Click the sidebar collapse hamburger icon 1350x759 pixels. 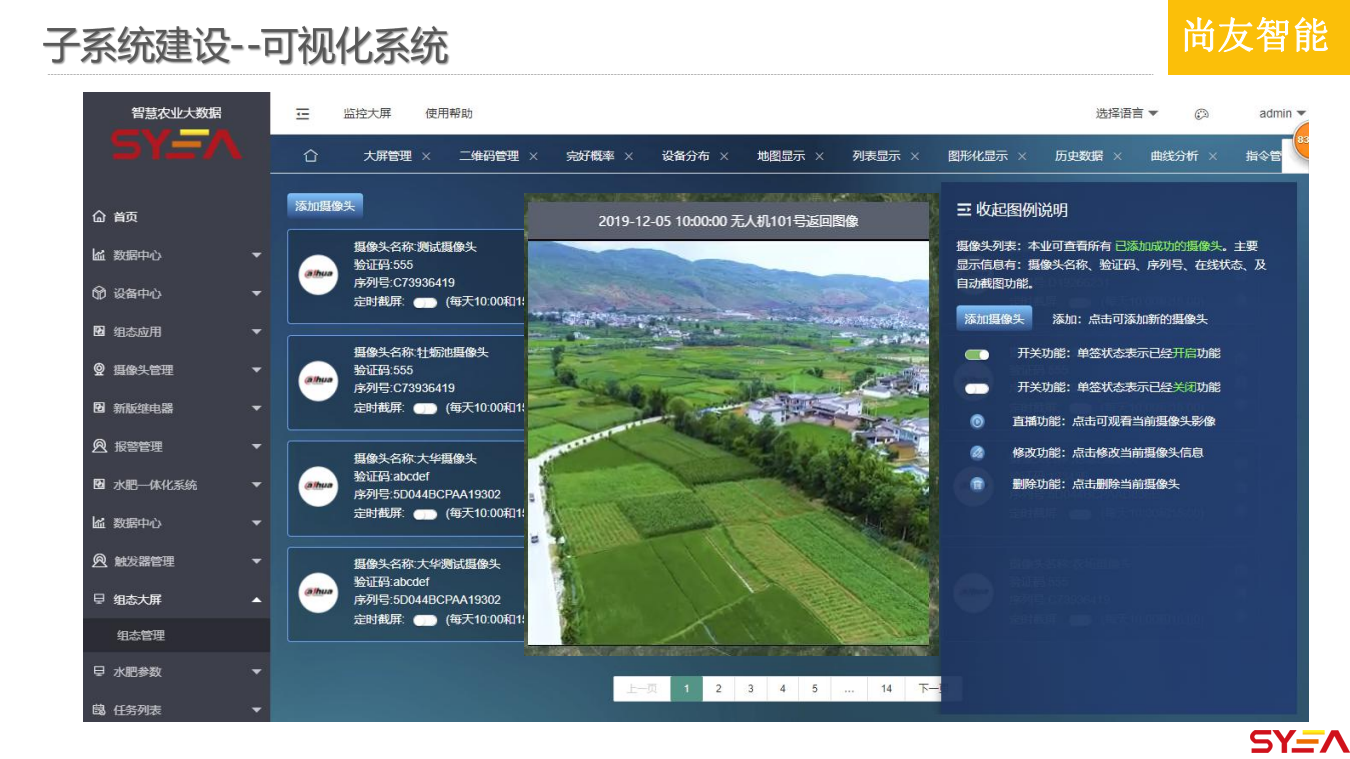click(303, 114)
